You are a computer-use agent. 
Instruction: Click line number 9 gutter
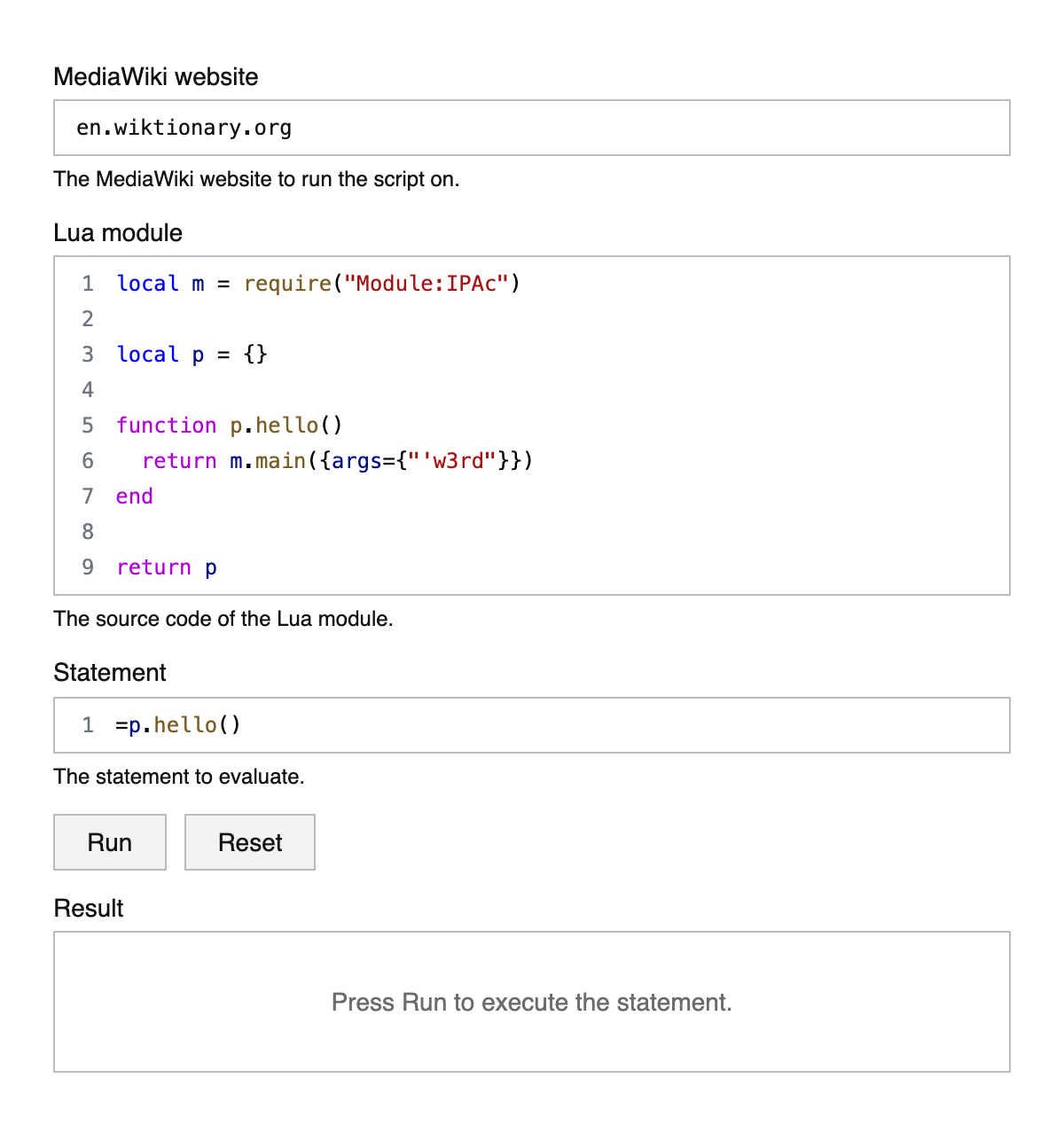[x=87, y=566]
